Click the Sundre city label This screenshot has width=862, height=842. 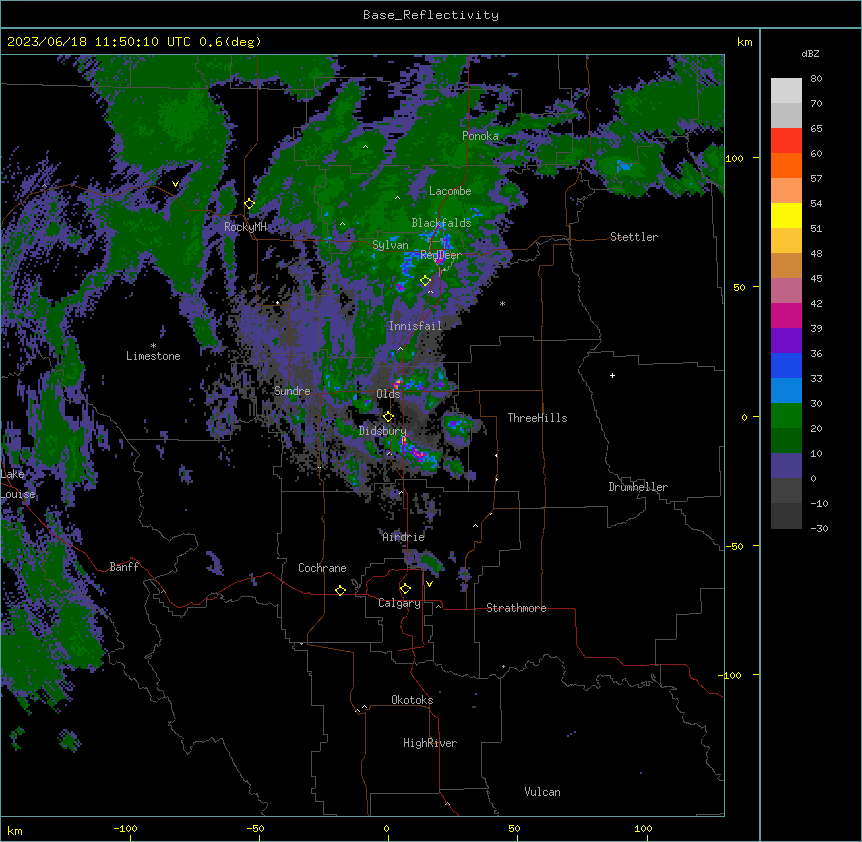click(292, 391)
